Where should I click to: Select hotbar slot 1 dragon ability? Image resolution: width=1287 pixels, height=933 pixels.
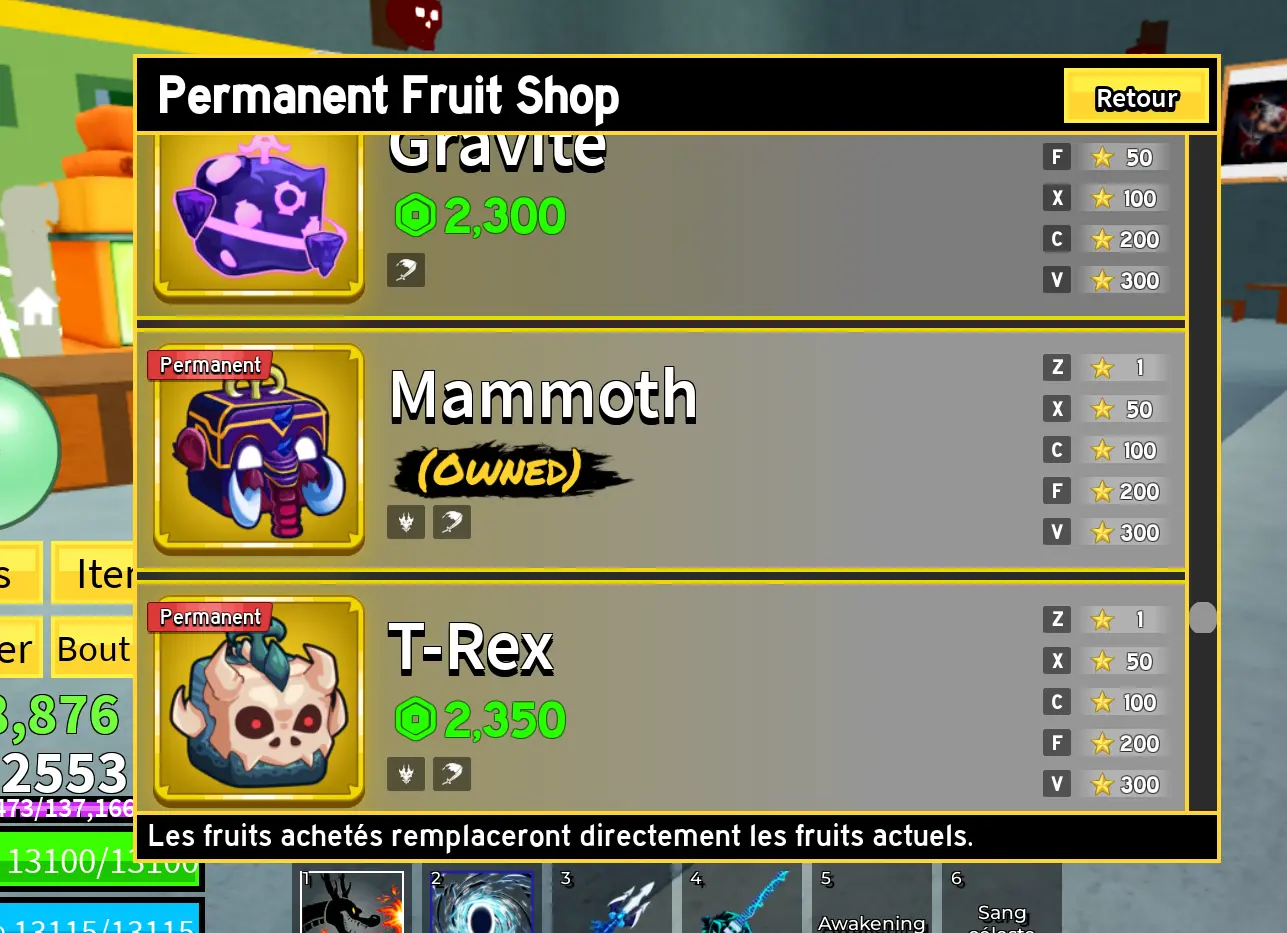[352, 902]
